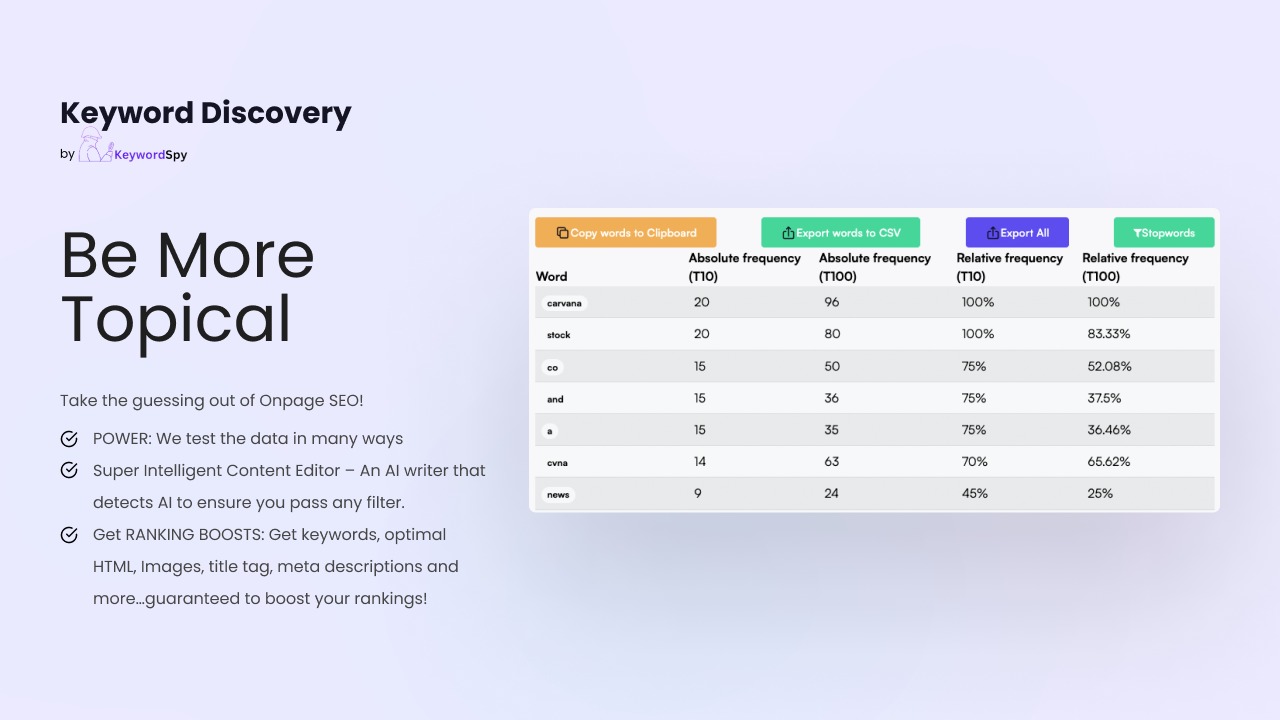Viewport: 1280px width, 720px height.
Task: Export words to CSV
Action: coord(840,232)
